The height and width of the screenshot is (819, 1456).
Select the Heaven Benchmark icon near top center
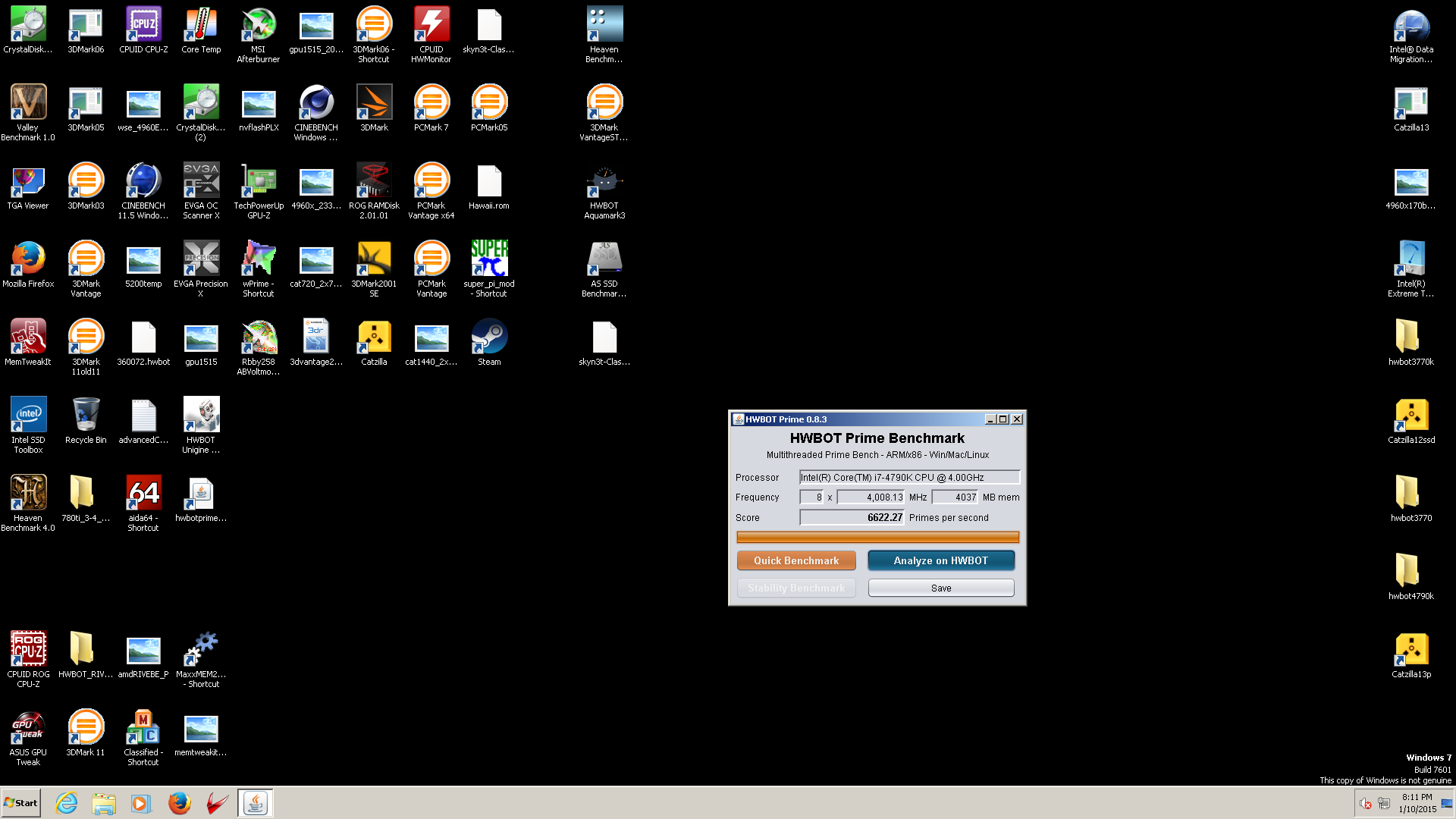[604, 35]
